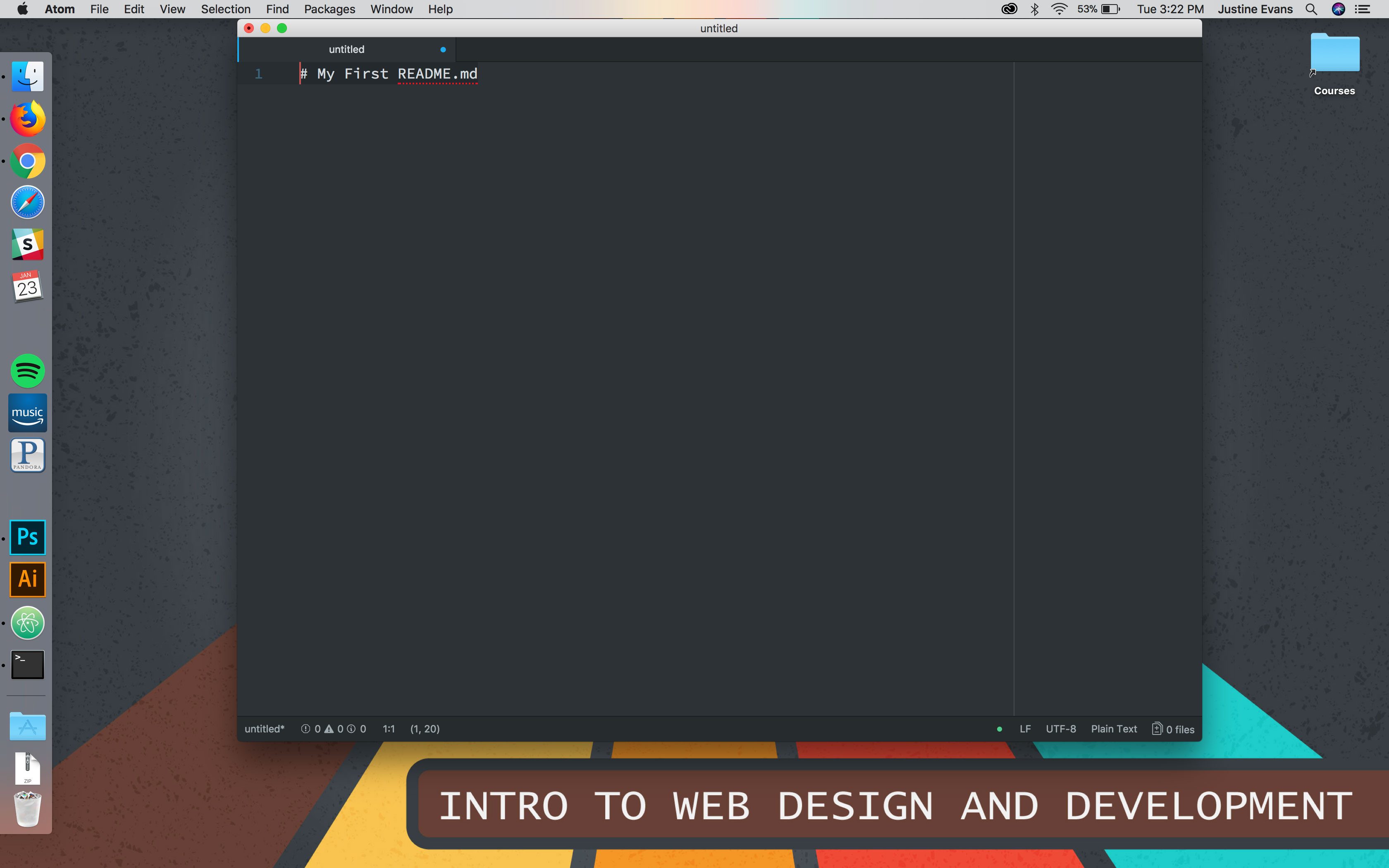Screen dimensions: 1389x868
Task: Expand the Plain Text language selector
Action: point(1113,728)
